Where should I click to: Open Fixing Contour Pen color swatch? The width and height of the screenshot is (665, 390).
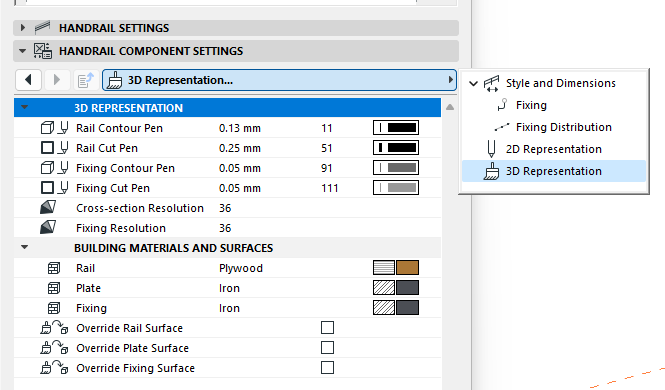tap(396, 167)
